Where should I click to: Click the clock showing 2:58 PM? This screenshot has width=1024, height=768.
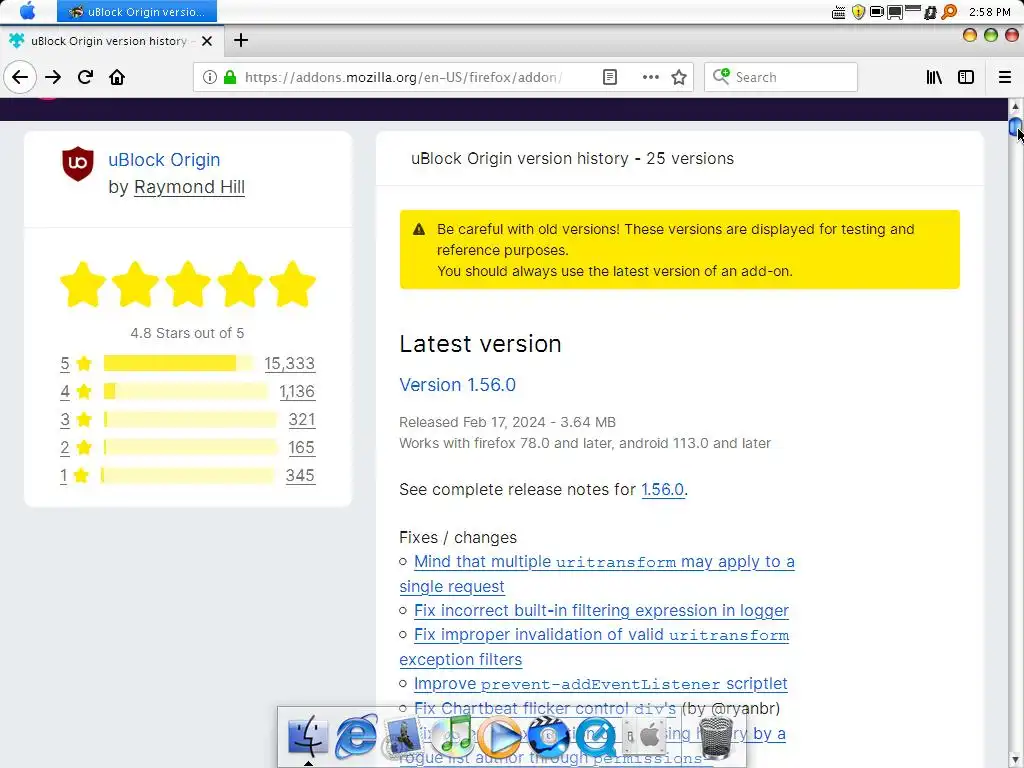pos(990,12)
